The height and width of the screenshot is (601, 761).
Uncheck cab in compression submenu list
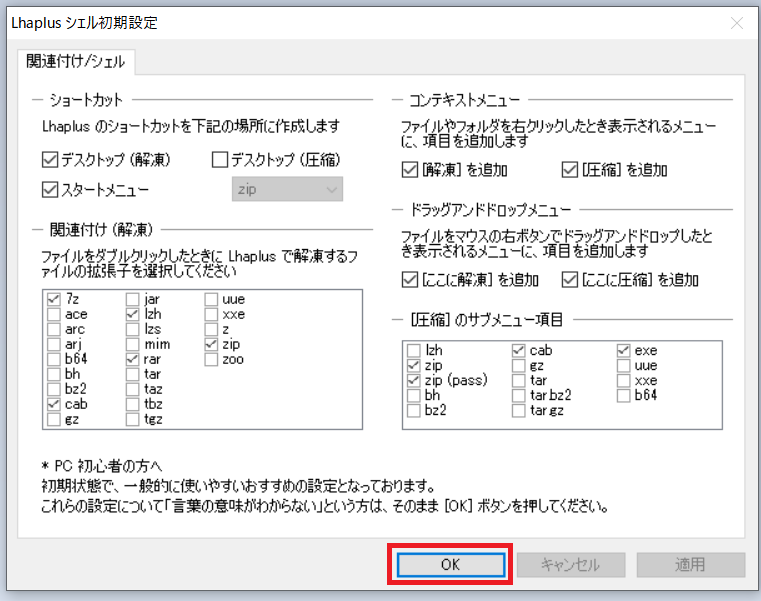pyautogui.click(x=519, y=350)
